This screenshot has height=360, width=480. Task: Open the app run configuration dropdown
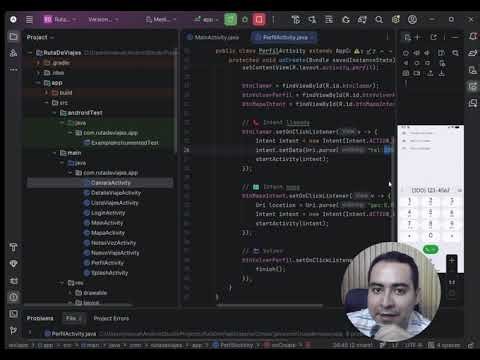[x=207, y=20]
